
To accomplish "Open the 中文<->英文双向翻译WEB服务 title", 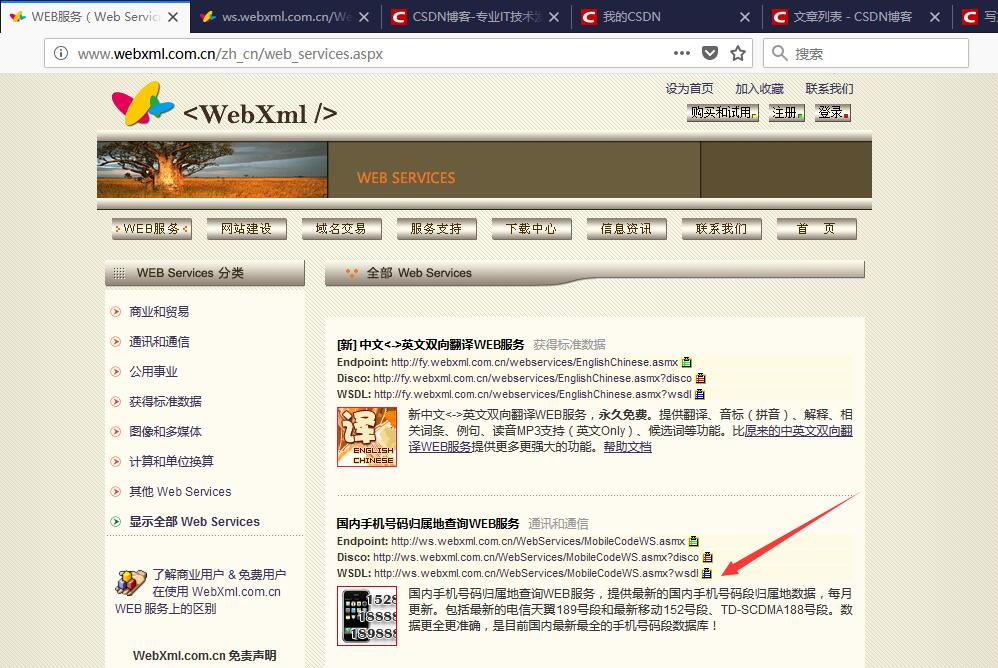I will pyautogui.click(x=430, y=345).
